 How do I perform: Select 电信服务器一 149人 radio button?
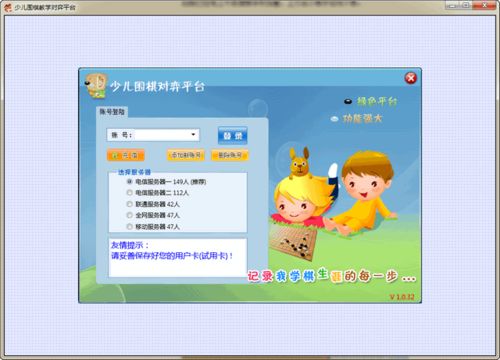pos(130,182)
